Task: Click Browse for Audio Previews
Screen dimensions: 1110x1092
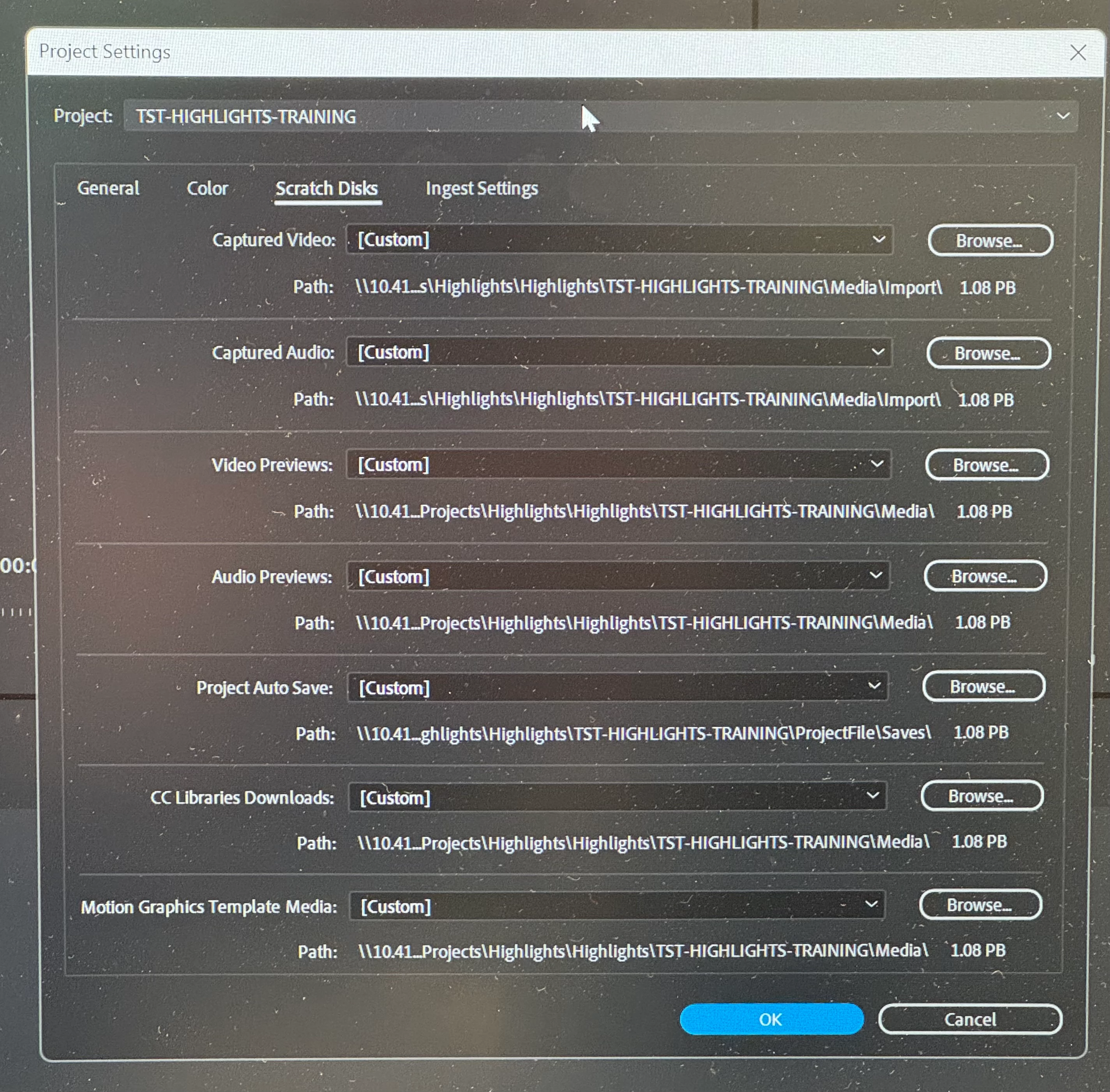Action: coord(985,576)
